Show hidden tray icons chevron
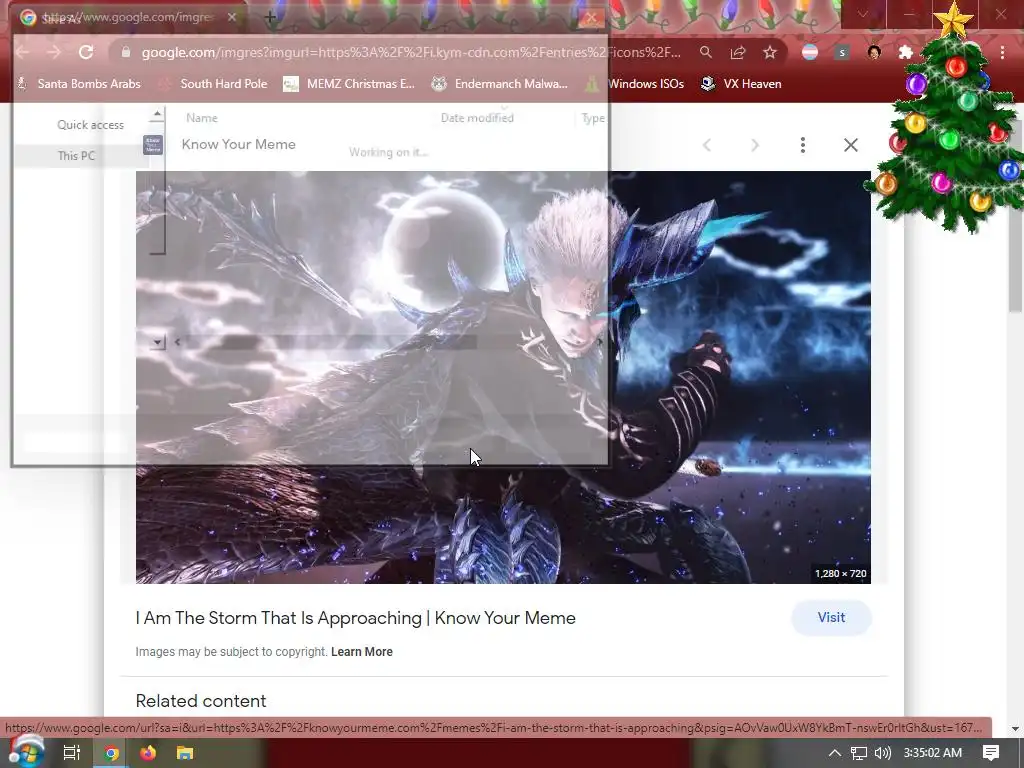The width and height of the screenshot is (1024, 768). click(x=835, y=753)
